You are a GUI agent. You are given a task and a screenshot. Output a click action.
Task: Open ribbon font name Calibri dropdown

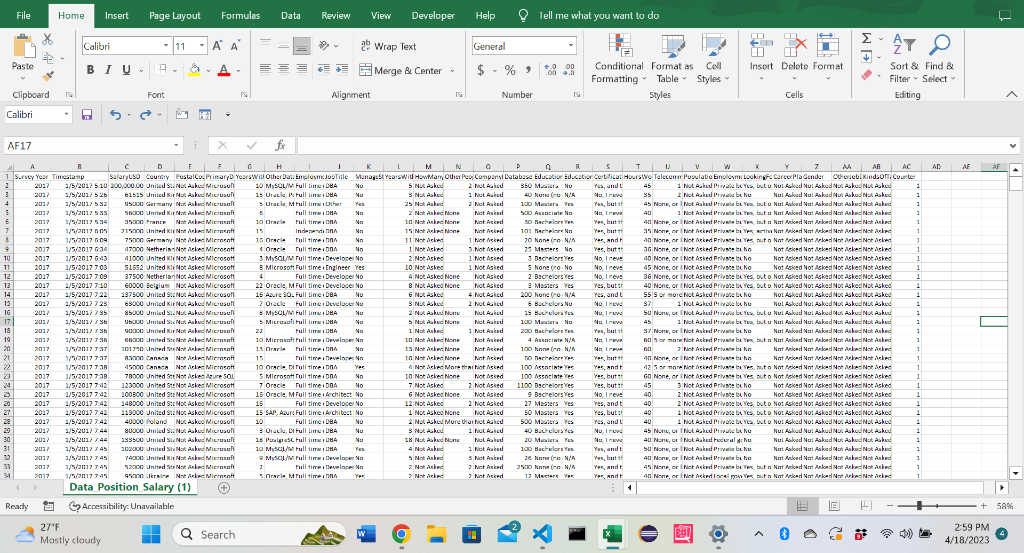point(165,46)
